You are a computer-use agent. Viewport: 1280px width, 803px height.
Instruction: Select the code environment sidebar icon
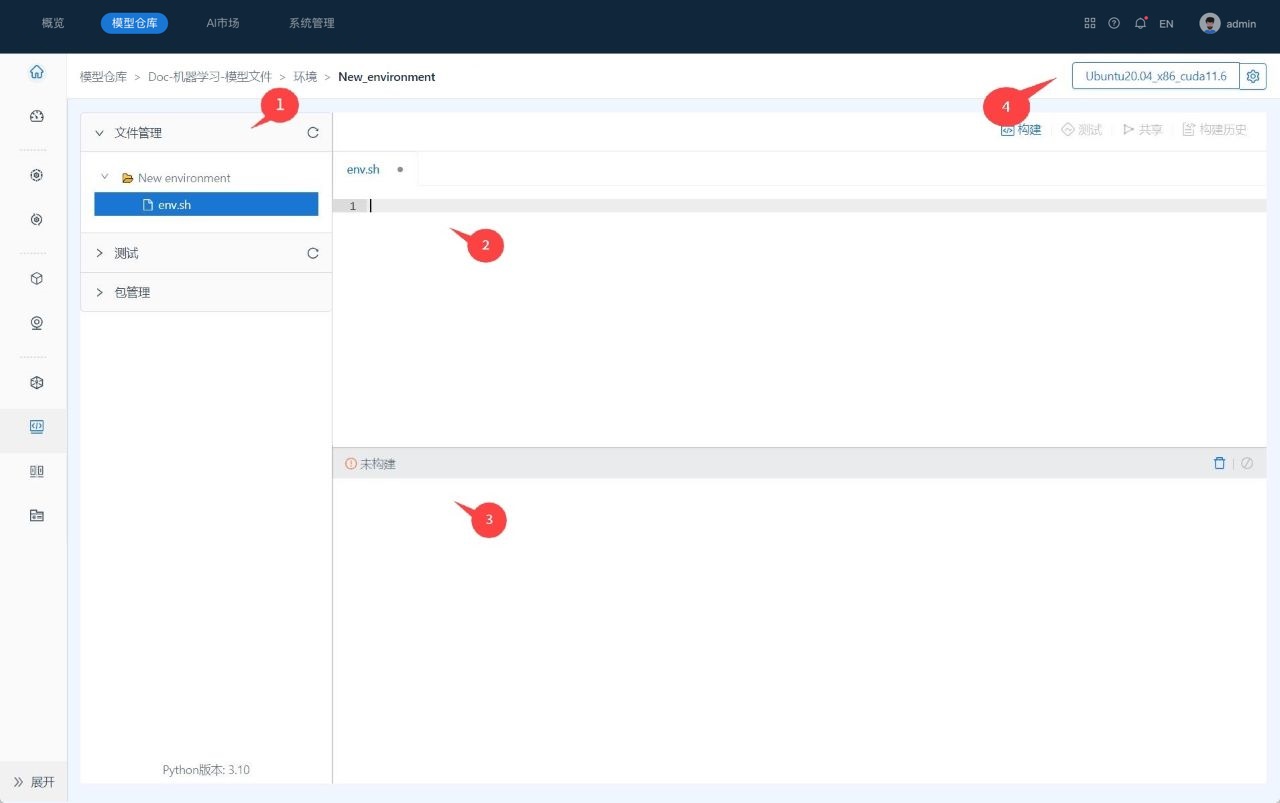click(37, 426)
